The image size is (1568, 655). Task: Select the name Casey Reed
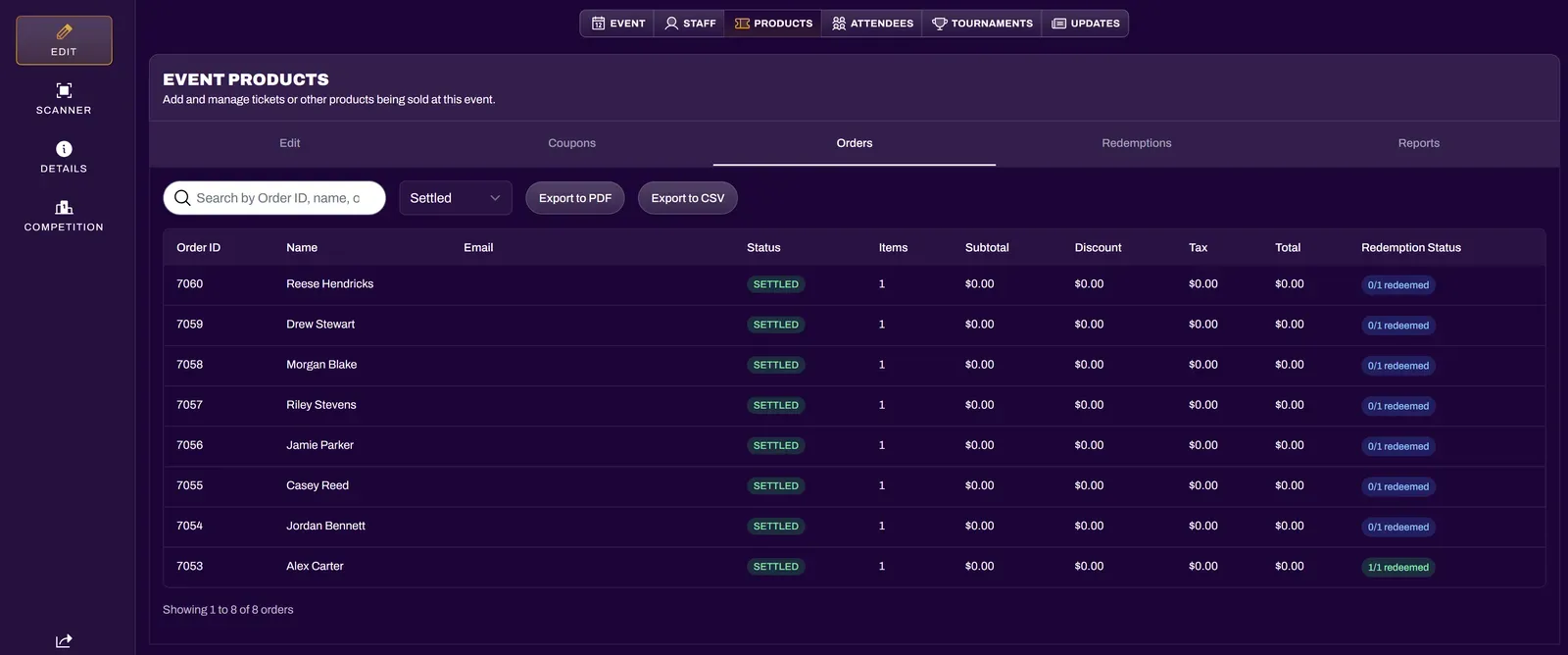tap(318, 485)
